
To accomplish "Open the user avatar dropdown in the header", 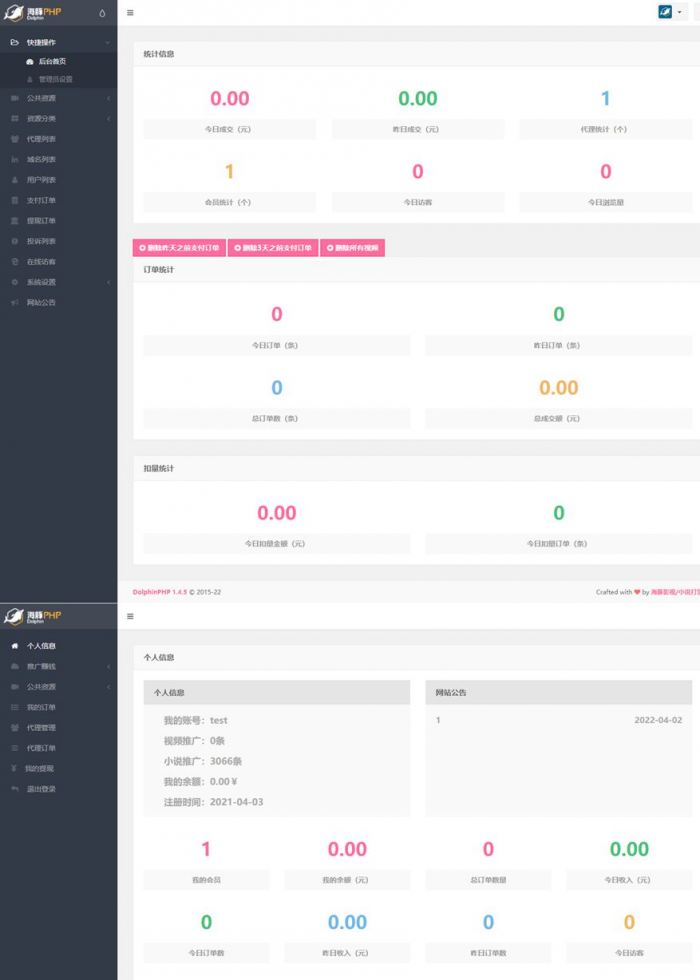I will tap(671, 12).
